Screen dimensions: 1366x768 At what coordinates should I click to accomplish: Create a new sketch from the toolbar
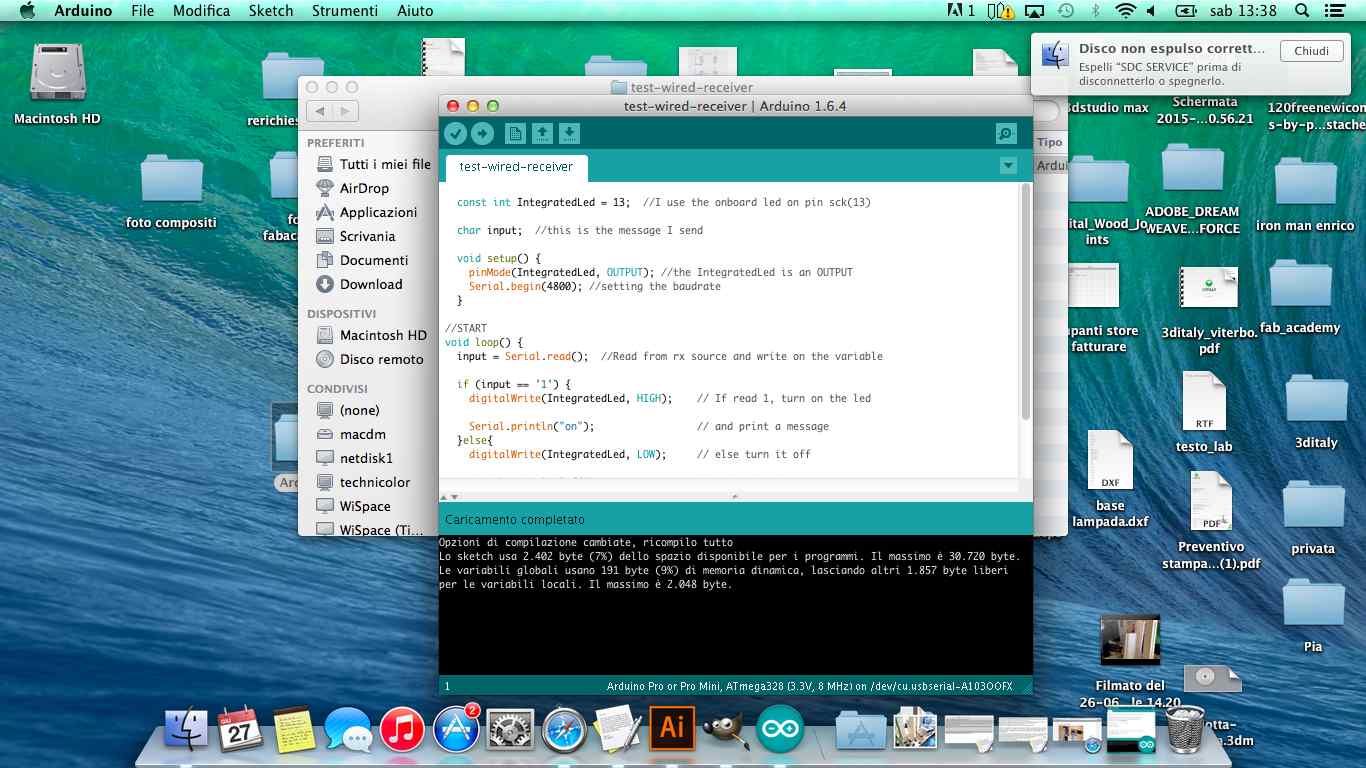click(x=515, y=134)
